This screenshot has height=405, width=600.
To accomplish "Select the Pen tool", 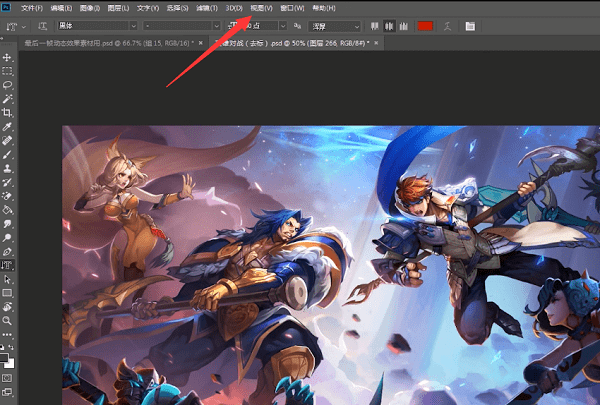I will click(7, 252).
